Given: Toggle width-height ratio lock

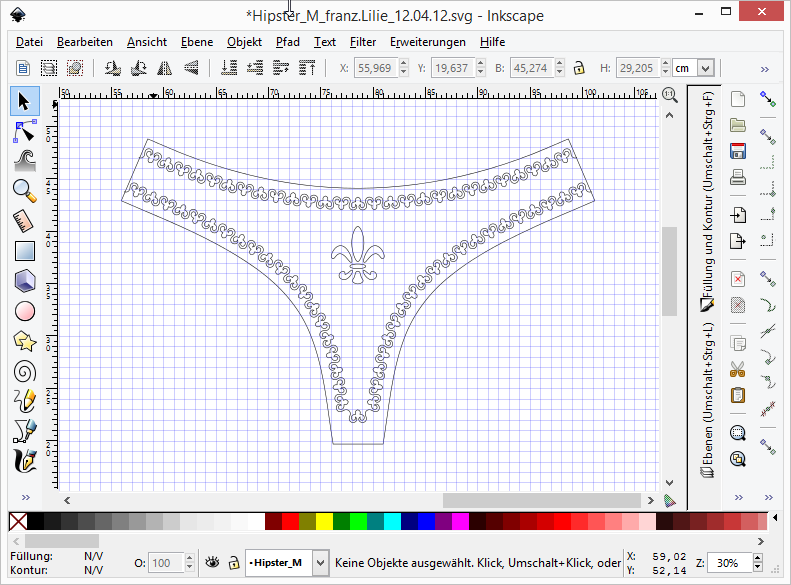Looking at the screenshot, I should point(578,68).
